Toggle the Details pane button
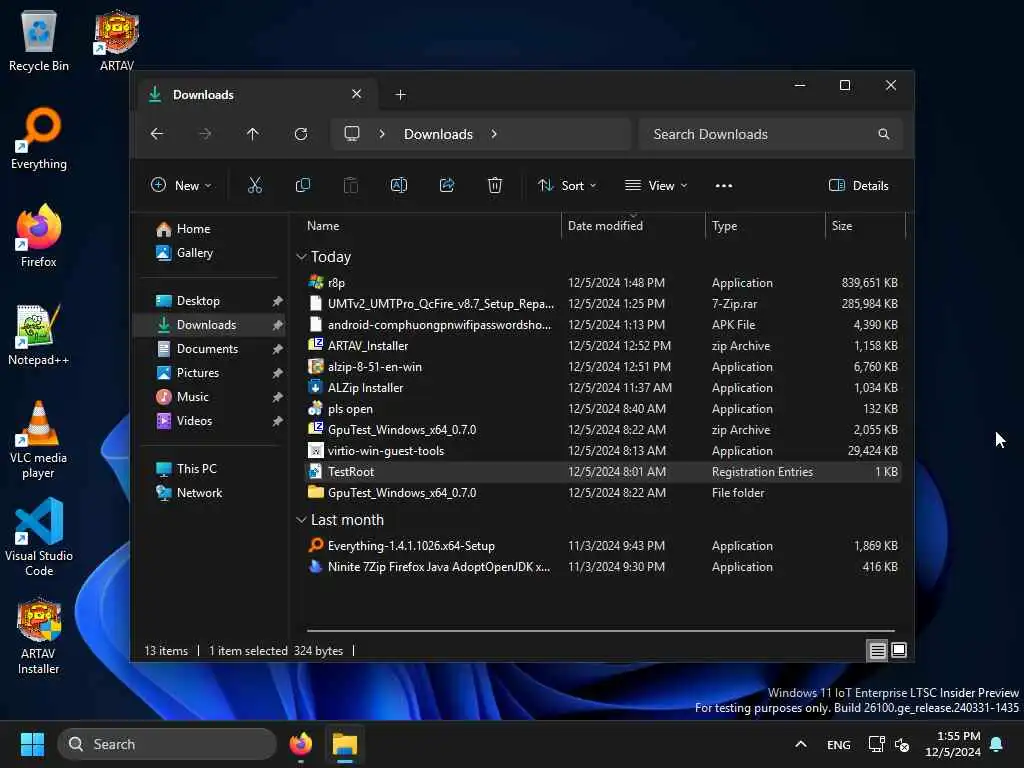The image size is (1024, 768). [858, 185]
